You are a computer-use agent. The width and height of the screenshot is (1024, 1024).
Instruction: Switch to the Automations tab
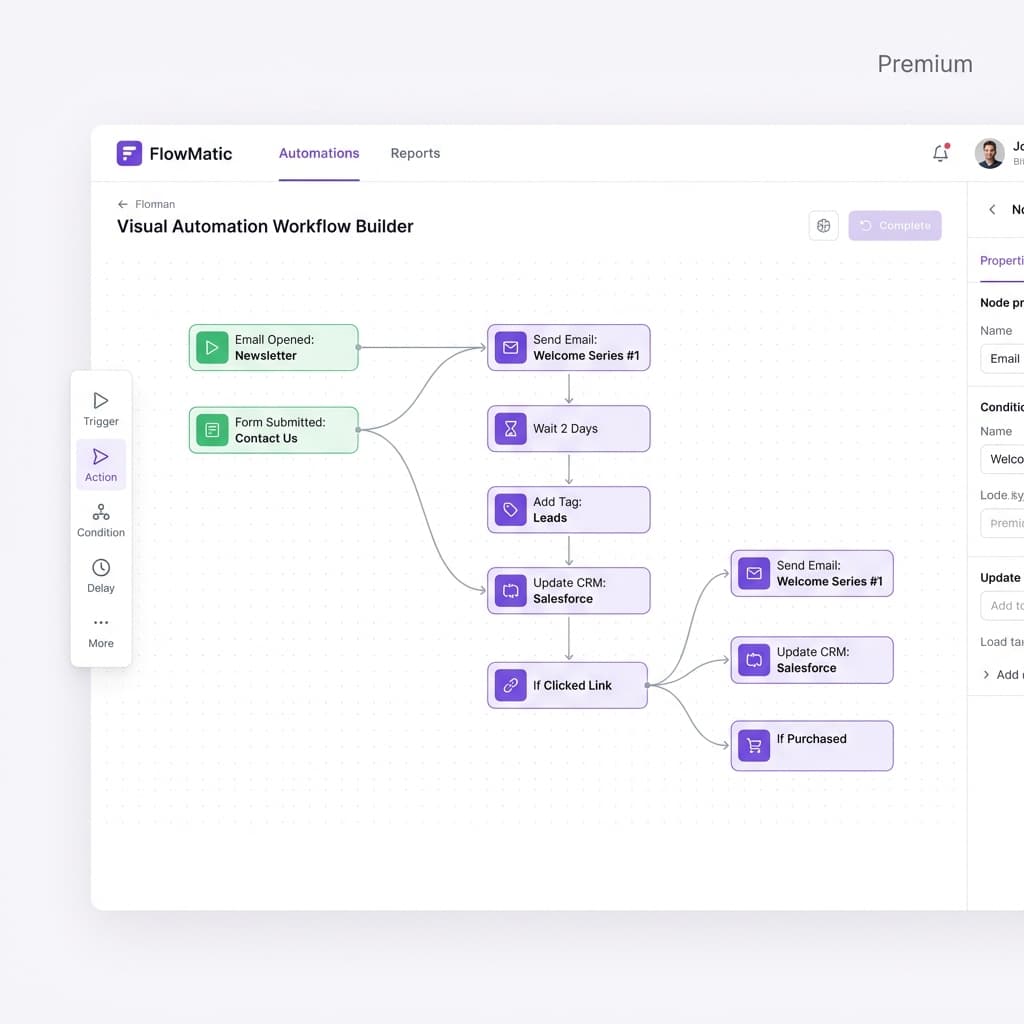pos(319,153)
